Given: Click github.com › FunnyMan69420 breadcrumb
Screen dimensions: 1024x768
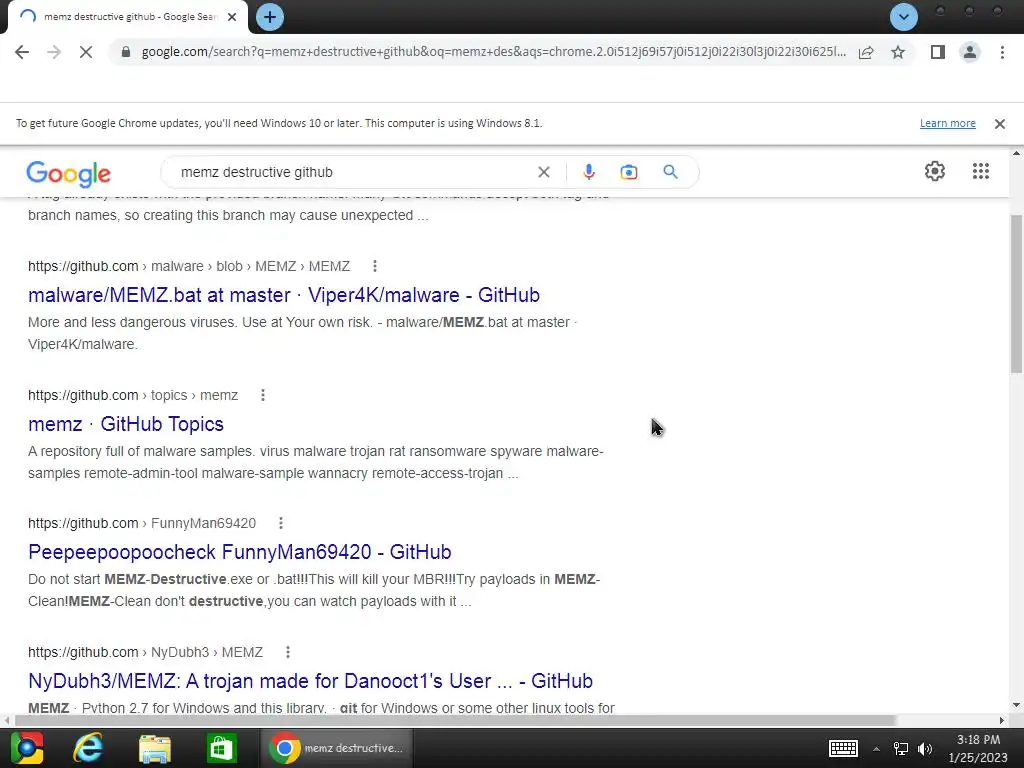Looking at the screenshot, I should (x=142, y=524).
